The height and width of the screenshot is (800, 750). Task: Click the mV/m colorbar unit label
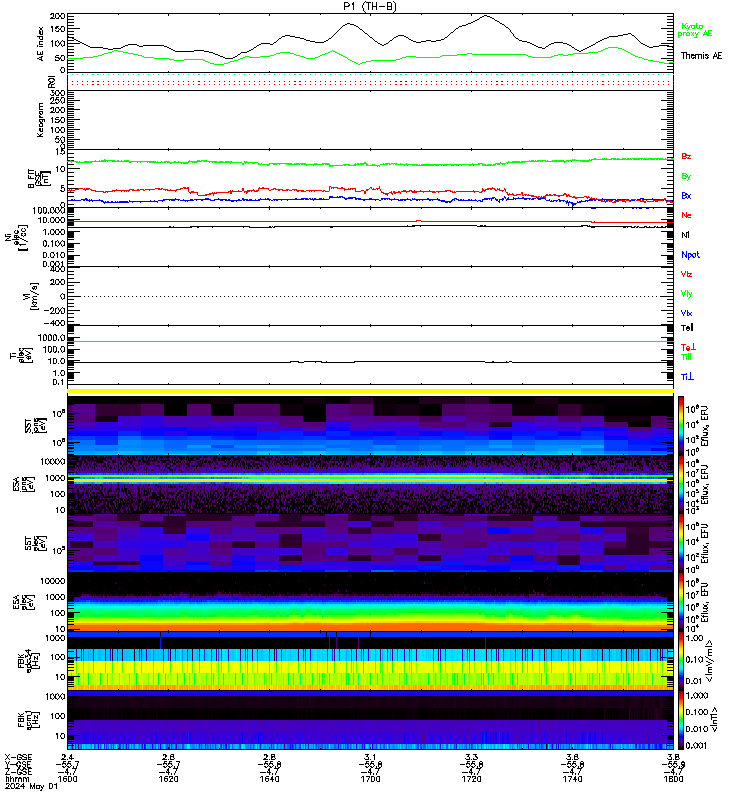click(x=709, y=662)
